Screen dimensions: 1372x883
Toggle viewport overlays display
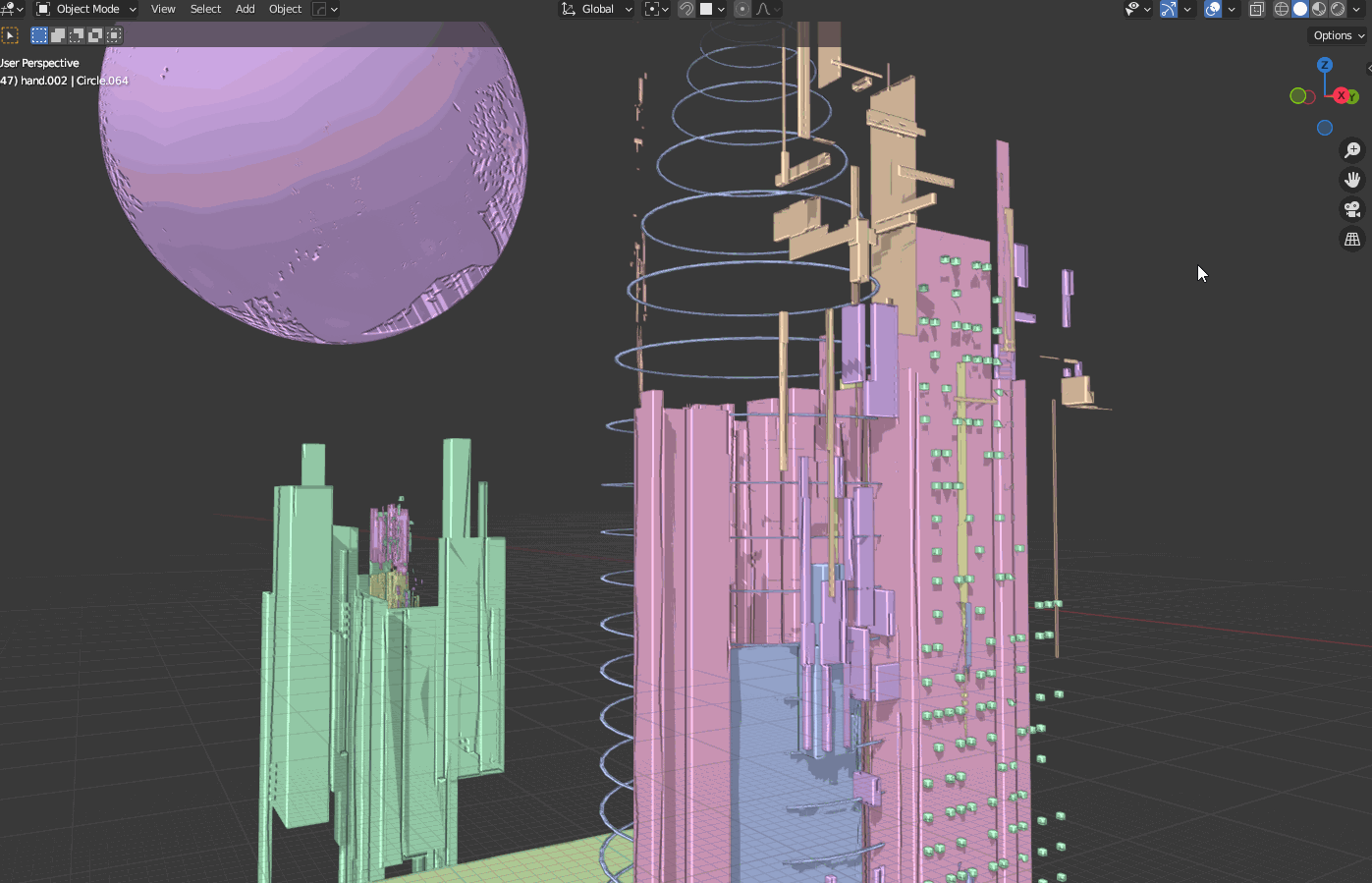tap(1213, 9)
